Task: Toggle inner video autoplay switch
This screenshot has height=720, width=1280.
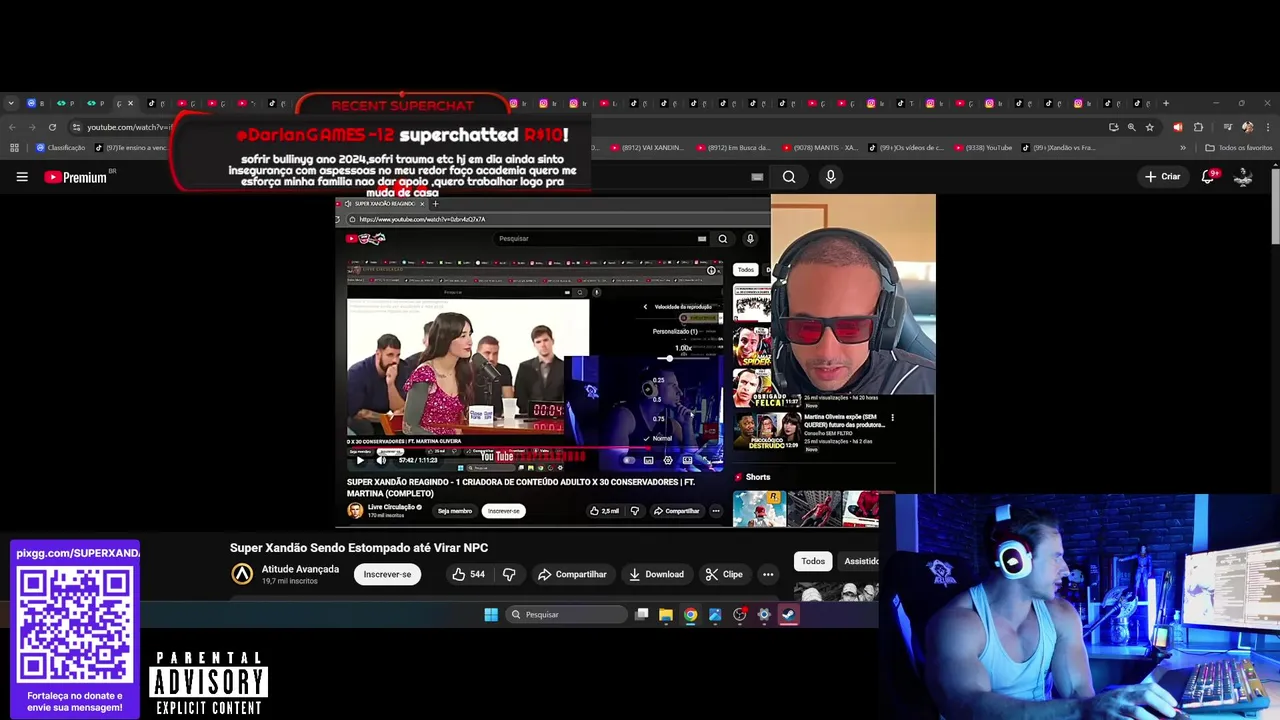Action: [x=629, y=460]
